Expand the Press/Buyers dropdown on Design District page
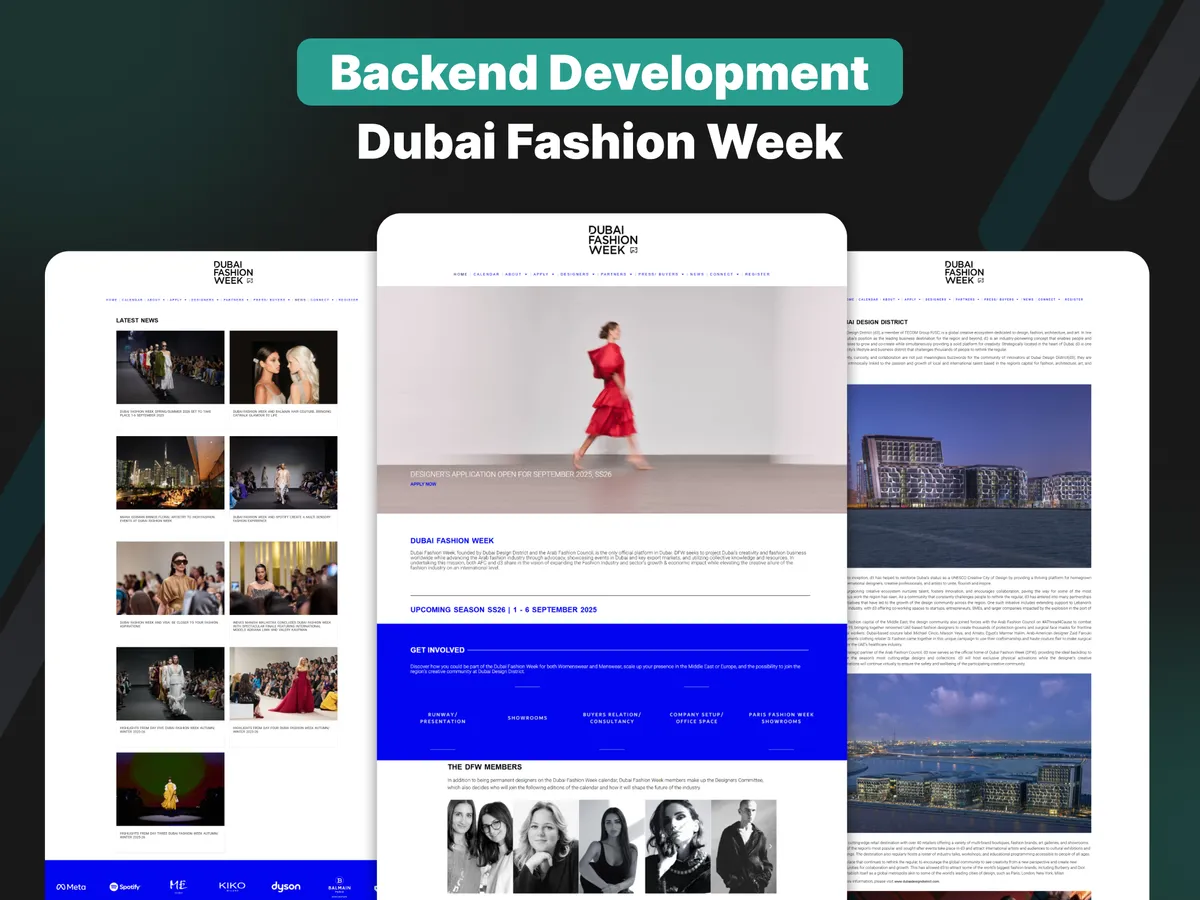Viewport: 1200px width, 900px height. point(1002,299)
